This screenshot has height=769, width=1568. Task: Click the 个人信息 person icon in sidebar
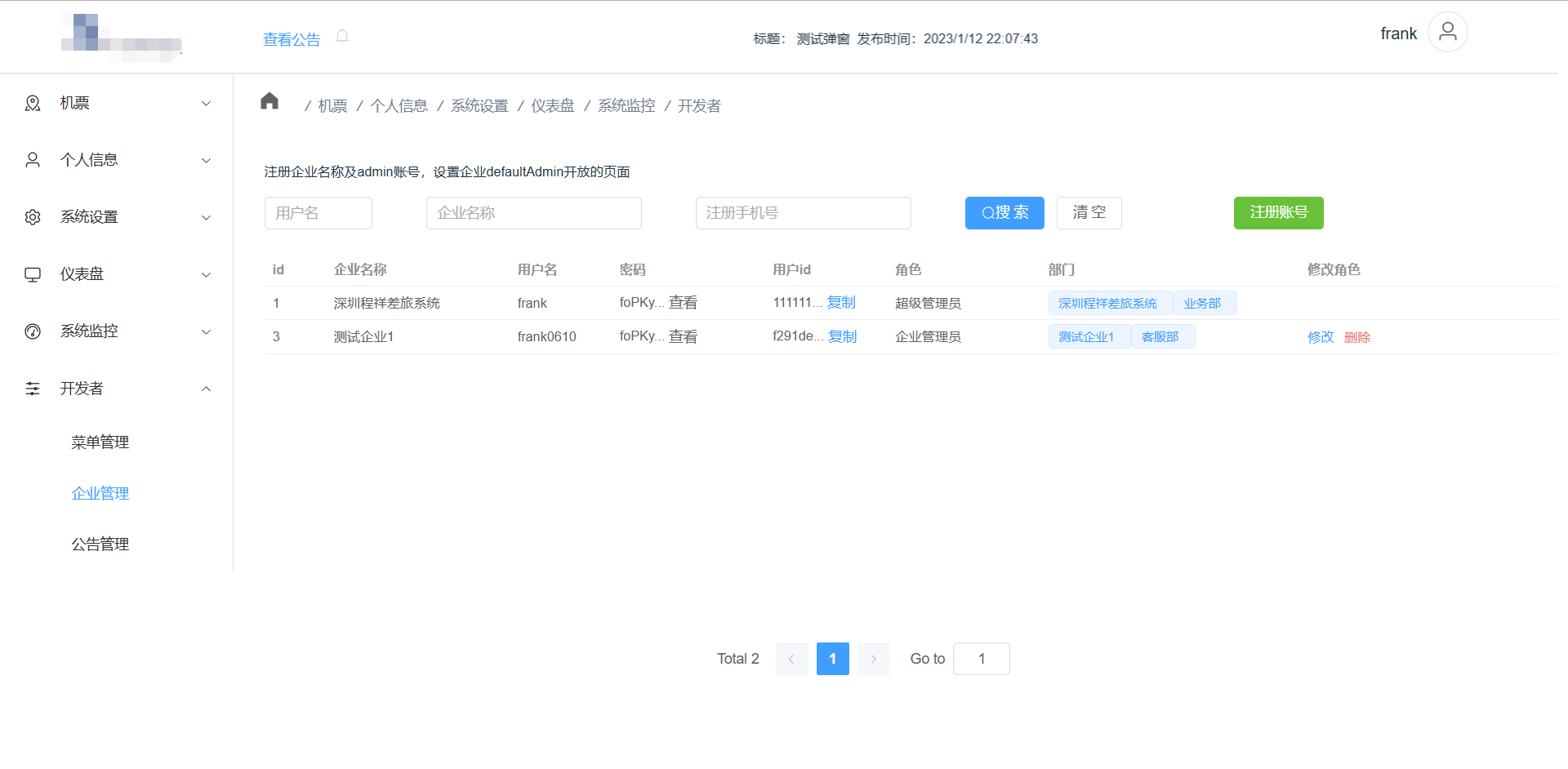coord(33,160)
